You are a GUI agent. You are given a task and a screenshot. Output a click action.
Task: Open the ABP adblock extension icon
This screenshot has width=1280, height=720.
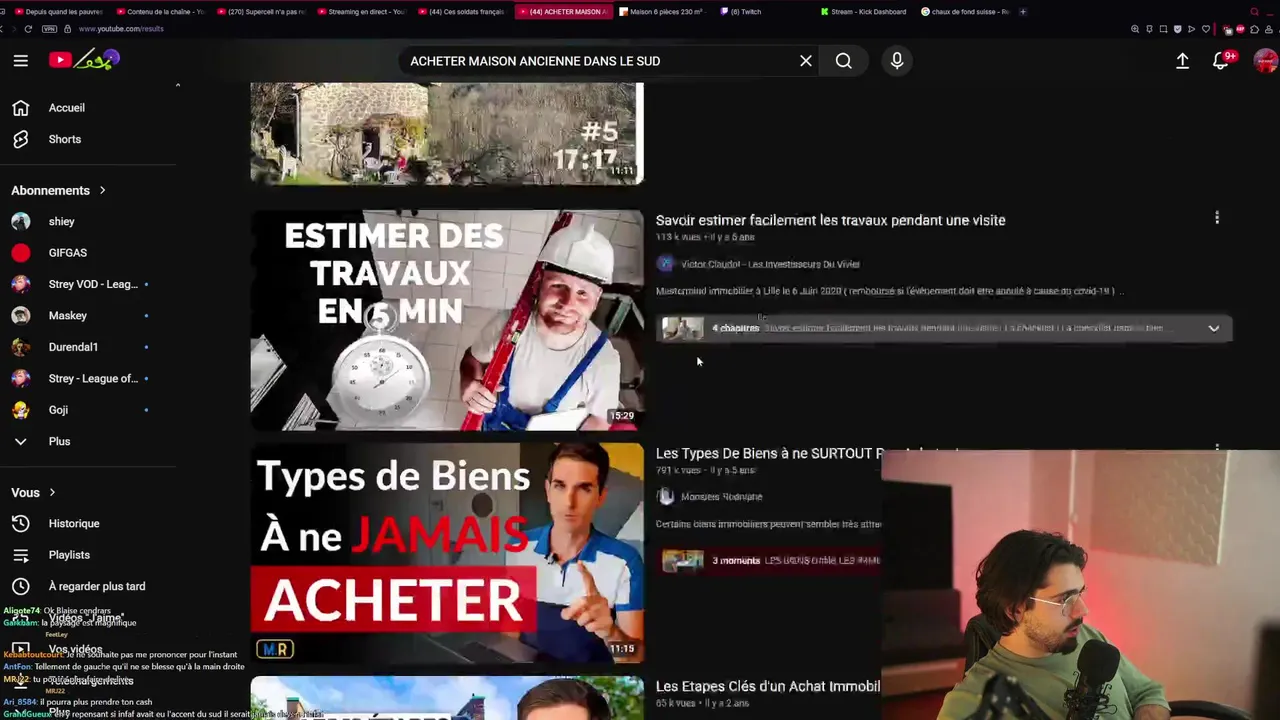[x=1240, y=29]
